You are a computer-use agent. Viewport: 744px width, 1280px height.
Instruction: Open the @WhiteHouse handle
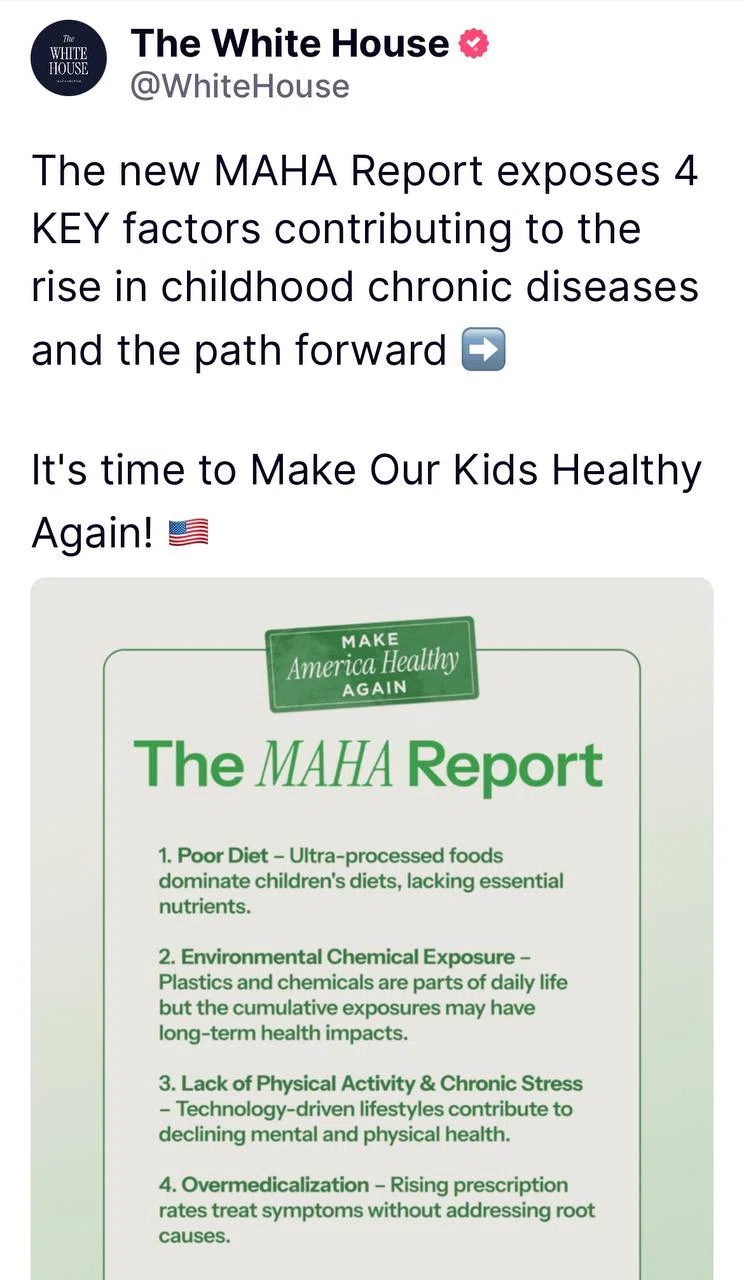(x=240, y=87)
